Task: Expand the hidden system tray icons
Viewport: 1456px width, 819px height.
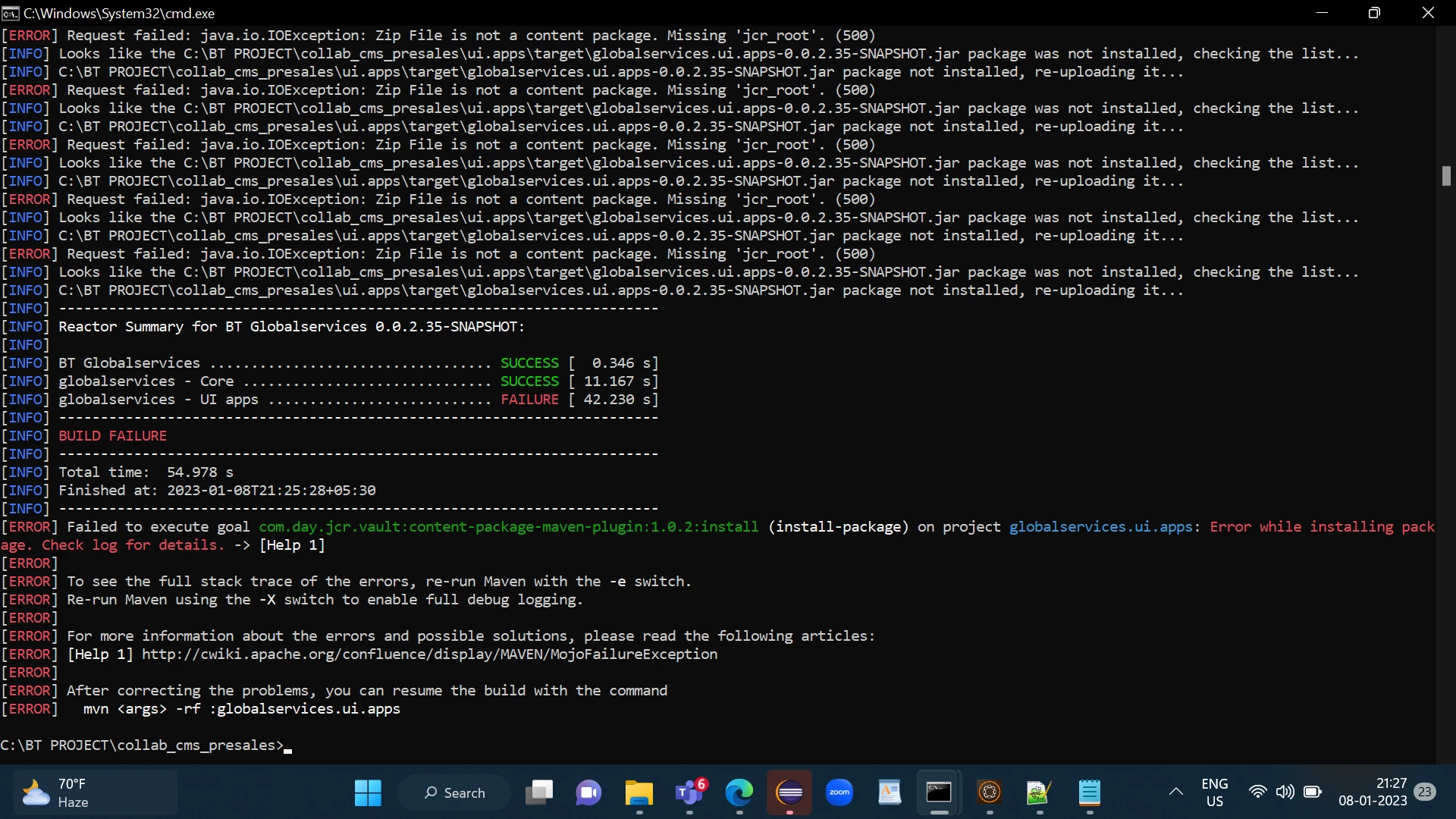Action: [1175, 792]
